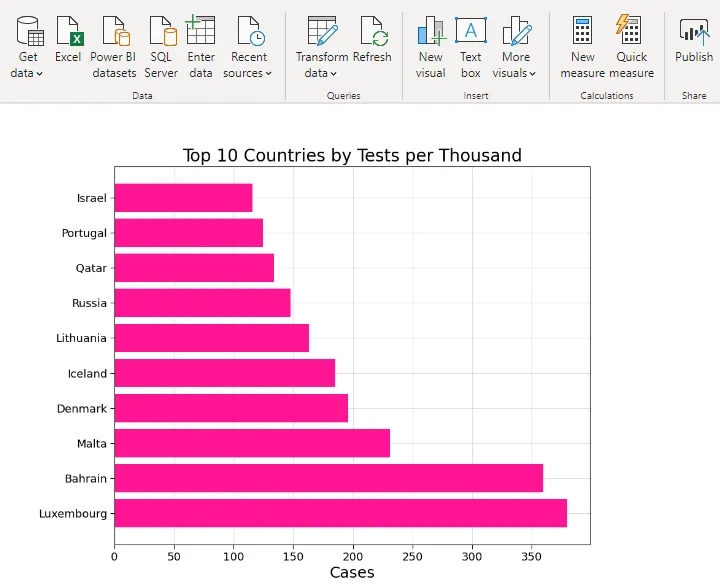The width and height of the screenshot is (720, 588).
Task: Click the Excel data source icon
Action: coord(68,32)
